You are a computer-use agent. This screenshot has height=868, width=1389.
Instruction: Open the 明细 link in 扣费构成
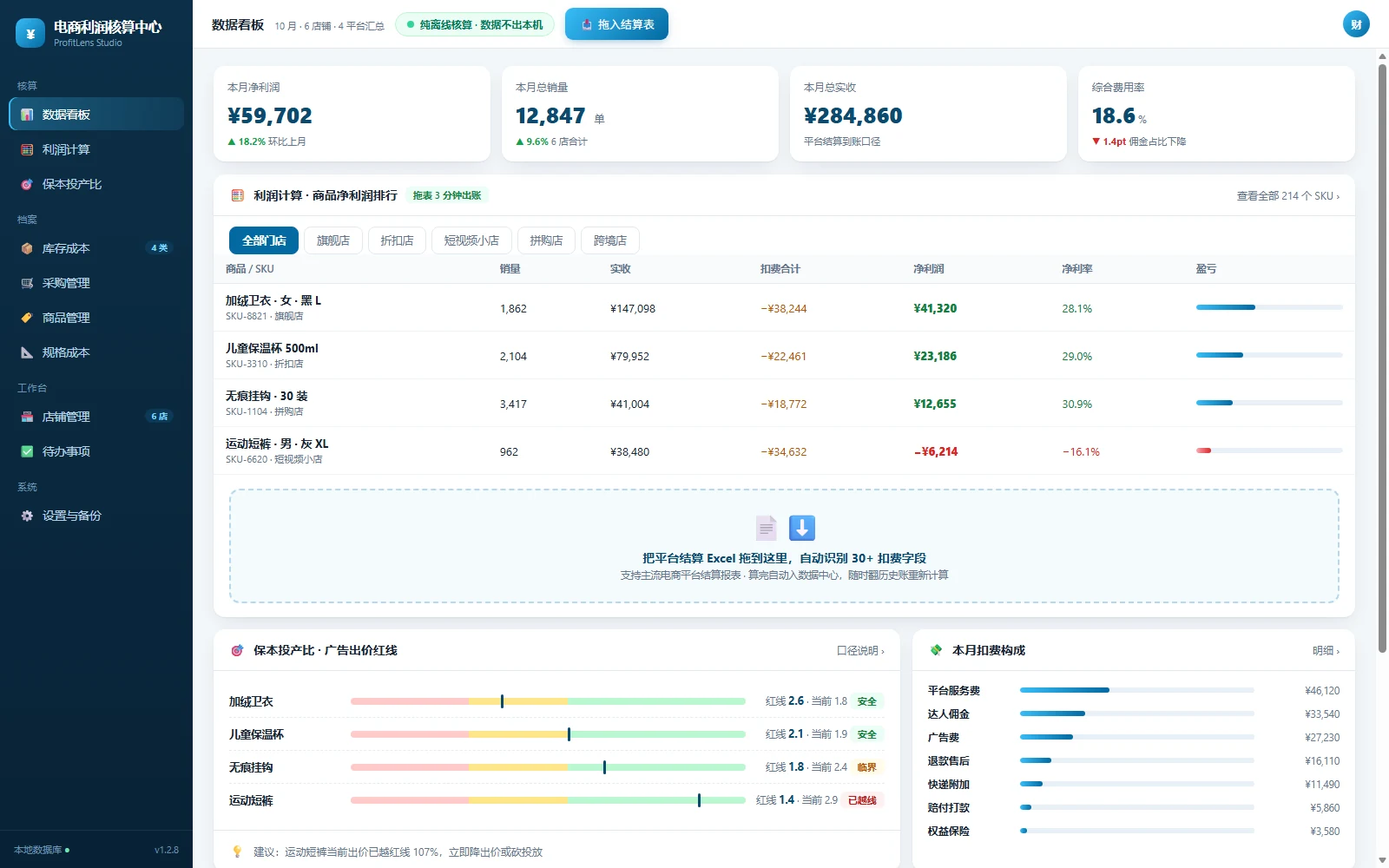[1326, 651]
